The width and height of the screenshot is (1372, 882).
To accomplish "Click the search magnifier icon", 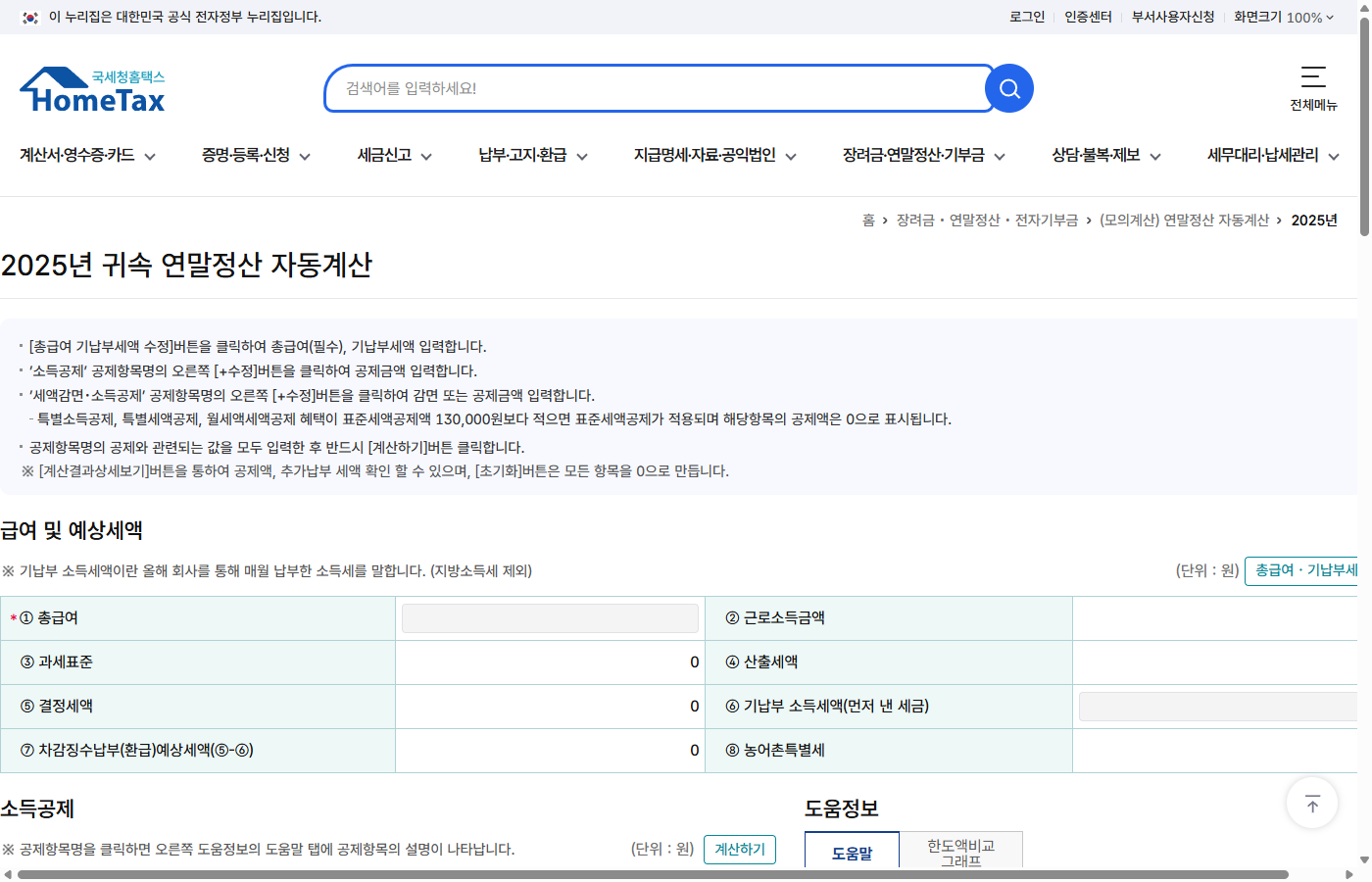I will pos(1008,88).
